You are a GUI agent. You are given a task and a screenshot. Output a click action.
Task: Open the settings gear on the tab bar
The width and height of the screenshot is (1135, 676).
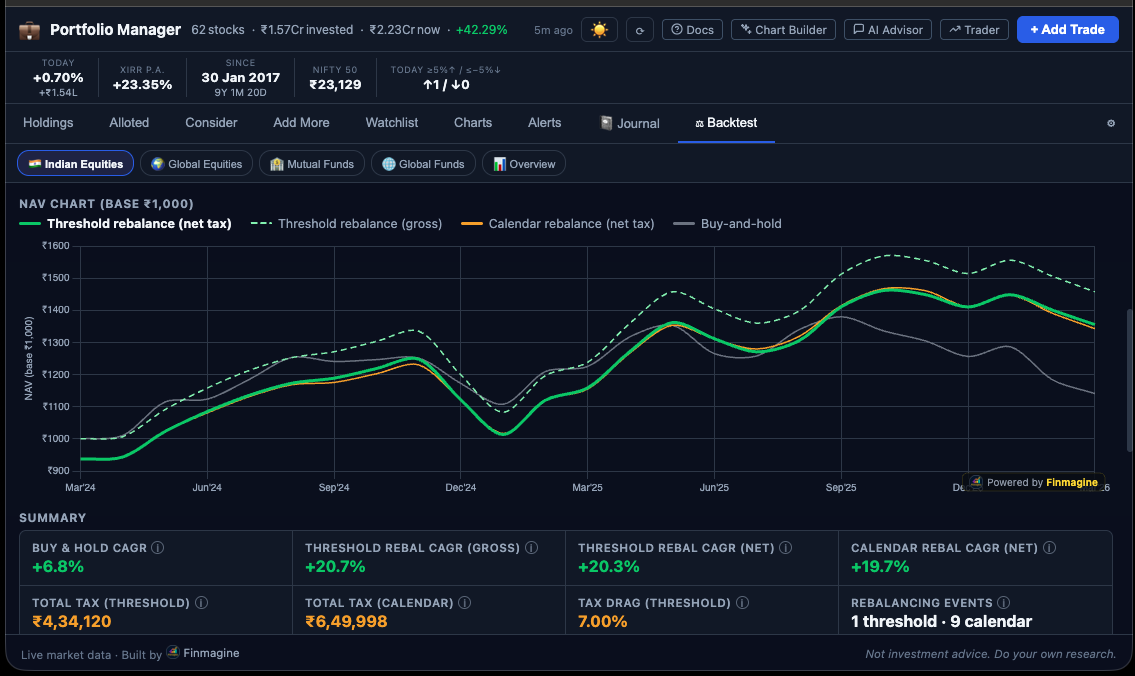(1110, 122)
